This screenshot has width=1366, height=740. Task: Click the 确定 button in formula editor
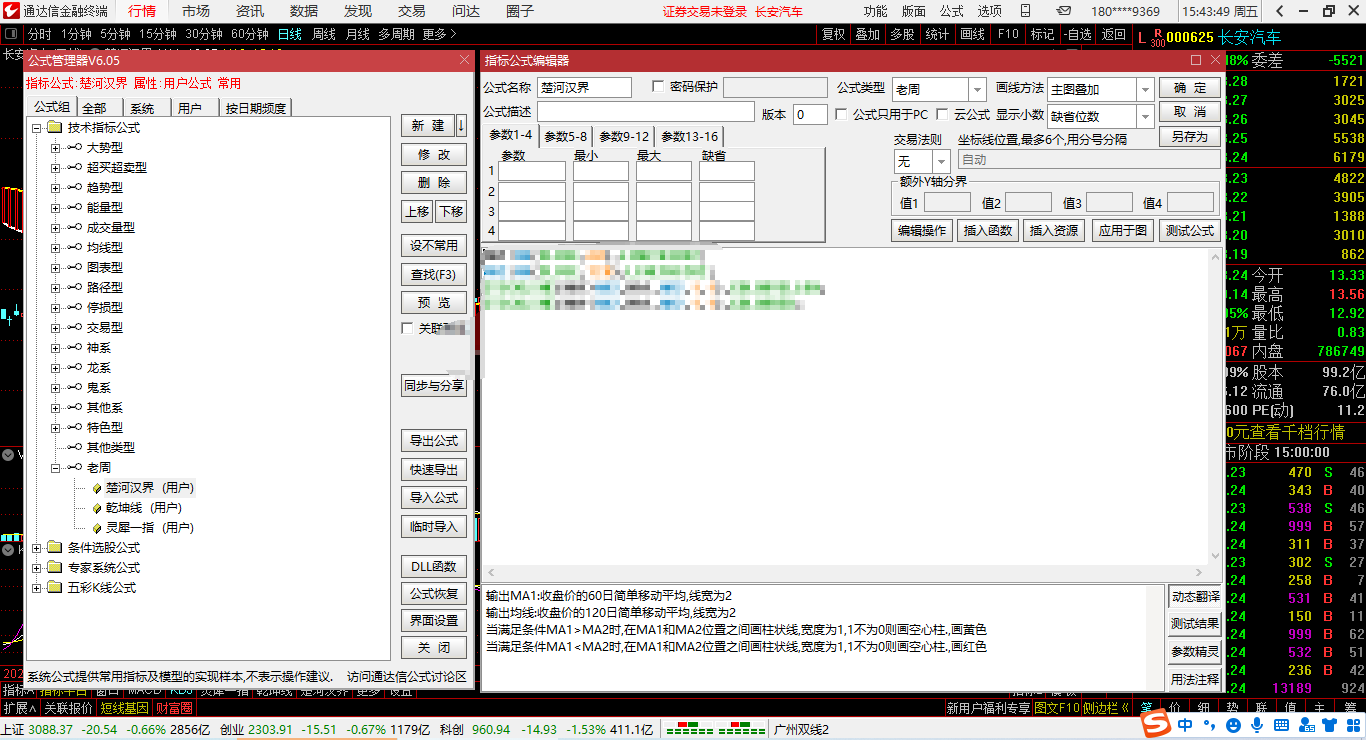pos(1190,88)
